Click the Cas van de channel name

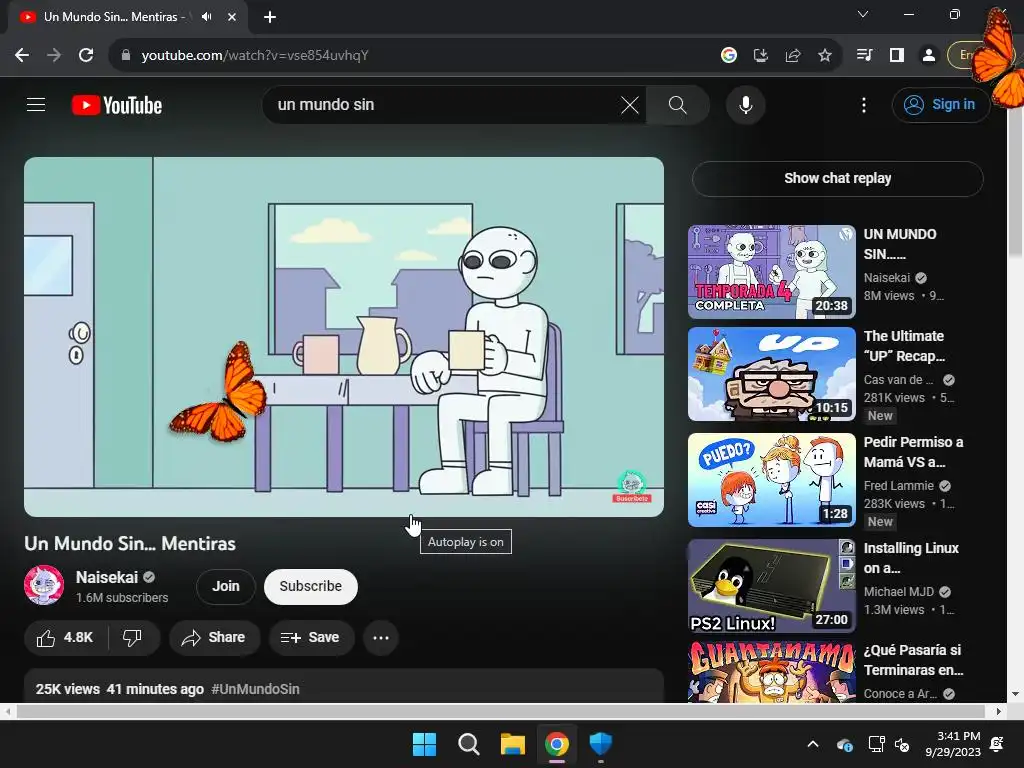[x=899, y=380]
